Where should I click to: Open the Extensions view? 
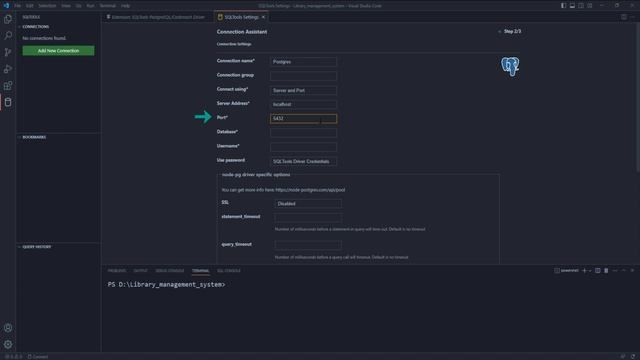8,86
